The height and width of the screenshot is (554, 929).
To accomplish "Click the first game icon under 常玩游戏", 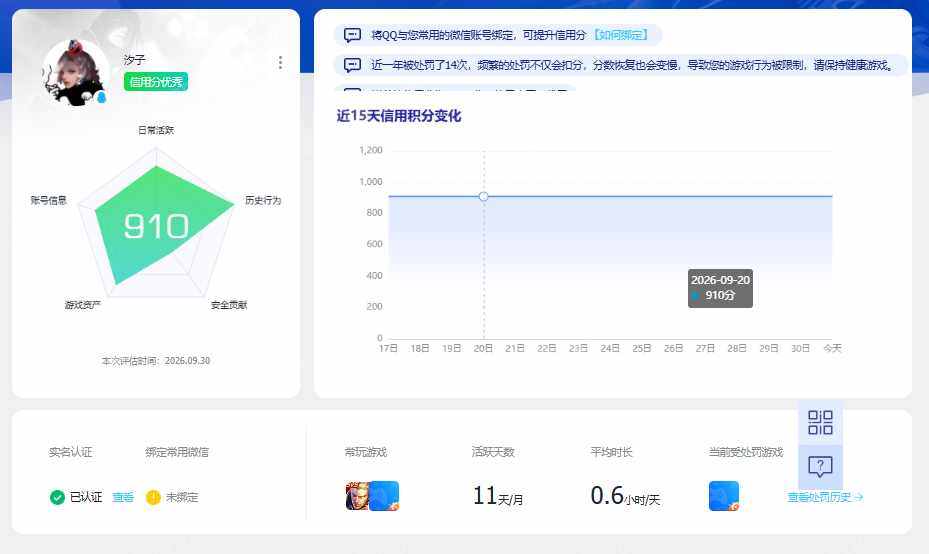I will 357,497.
